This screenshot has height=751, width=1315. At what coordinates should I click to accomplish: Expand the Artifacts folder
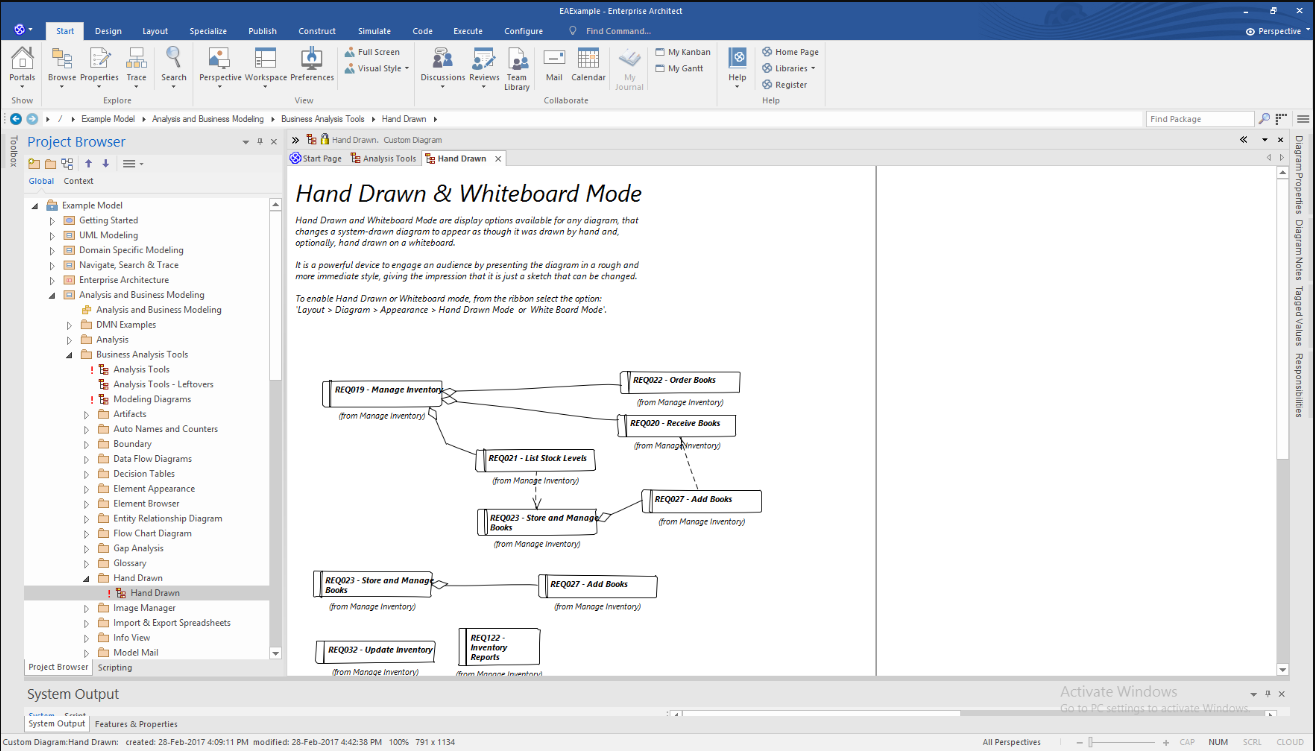click(86, 414)
